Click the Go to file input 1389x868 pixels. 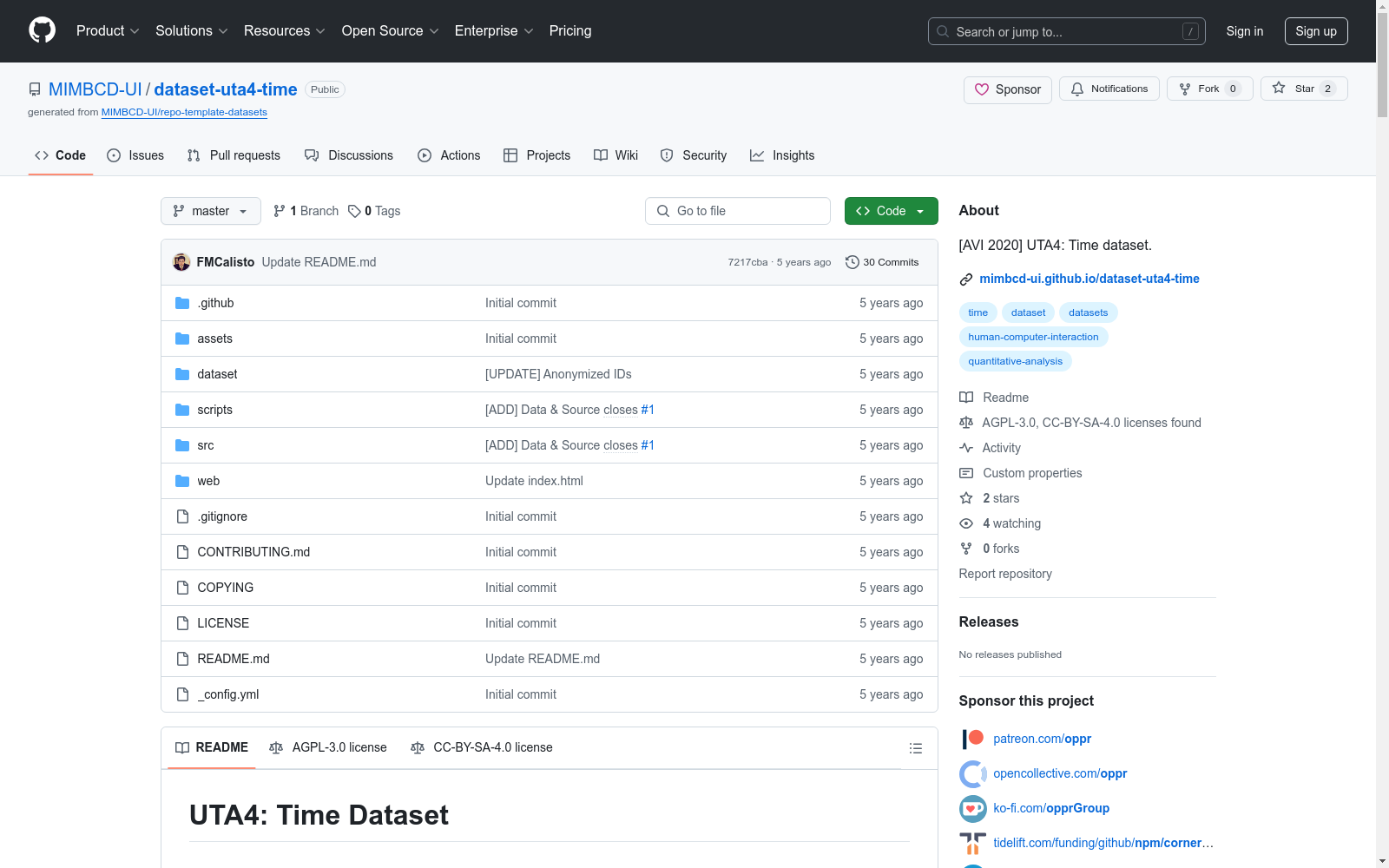(x=738, y=211)
